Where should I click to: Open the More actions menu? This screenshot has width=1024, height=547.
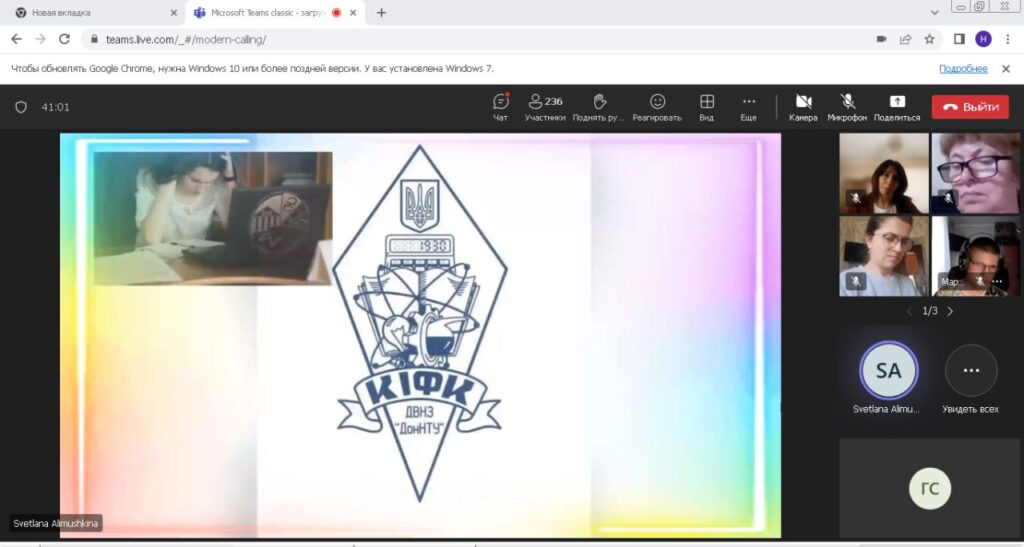749,107
